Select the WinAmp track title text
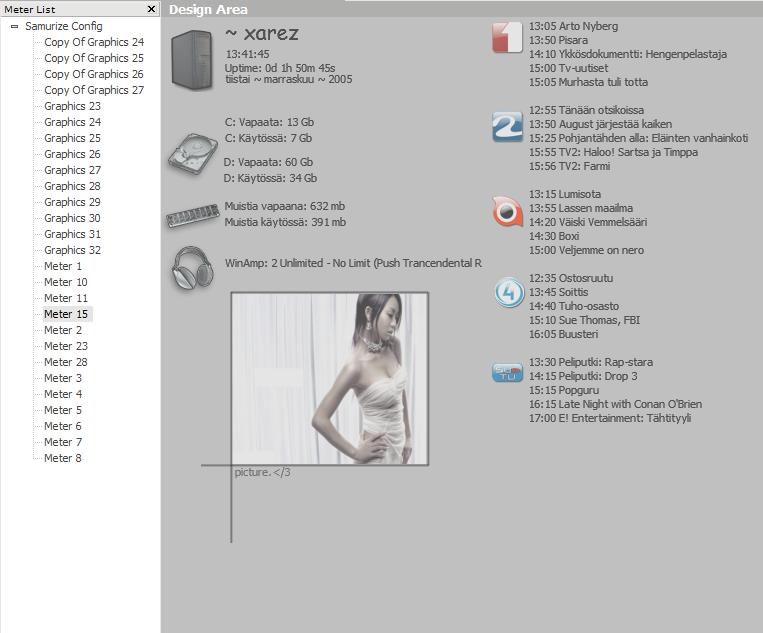The image size is (763, 633). point(353,263)
